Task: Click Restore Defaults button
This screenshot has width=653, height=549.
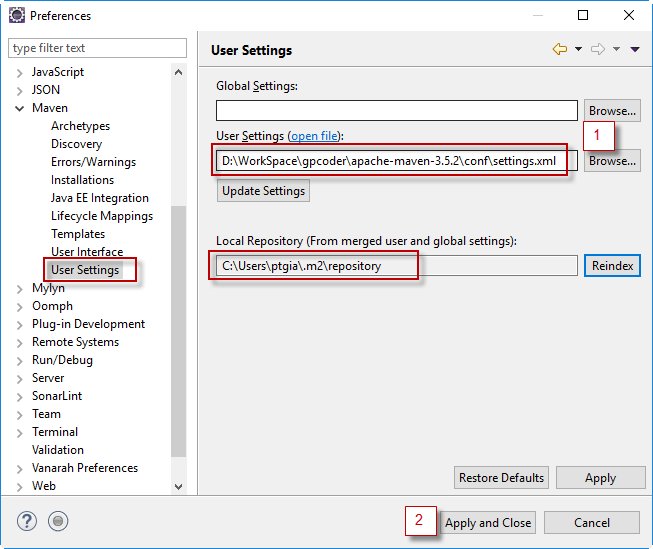Action: 501,478
